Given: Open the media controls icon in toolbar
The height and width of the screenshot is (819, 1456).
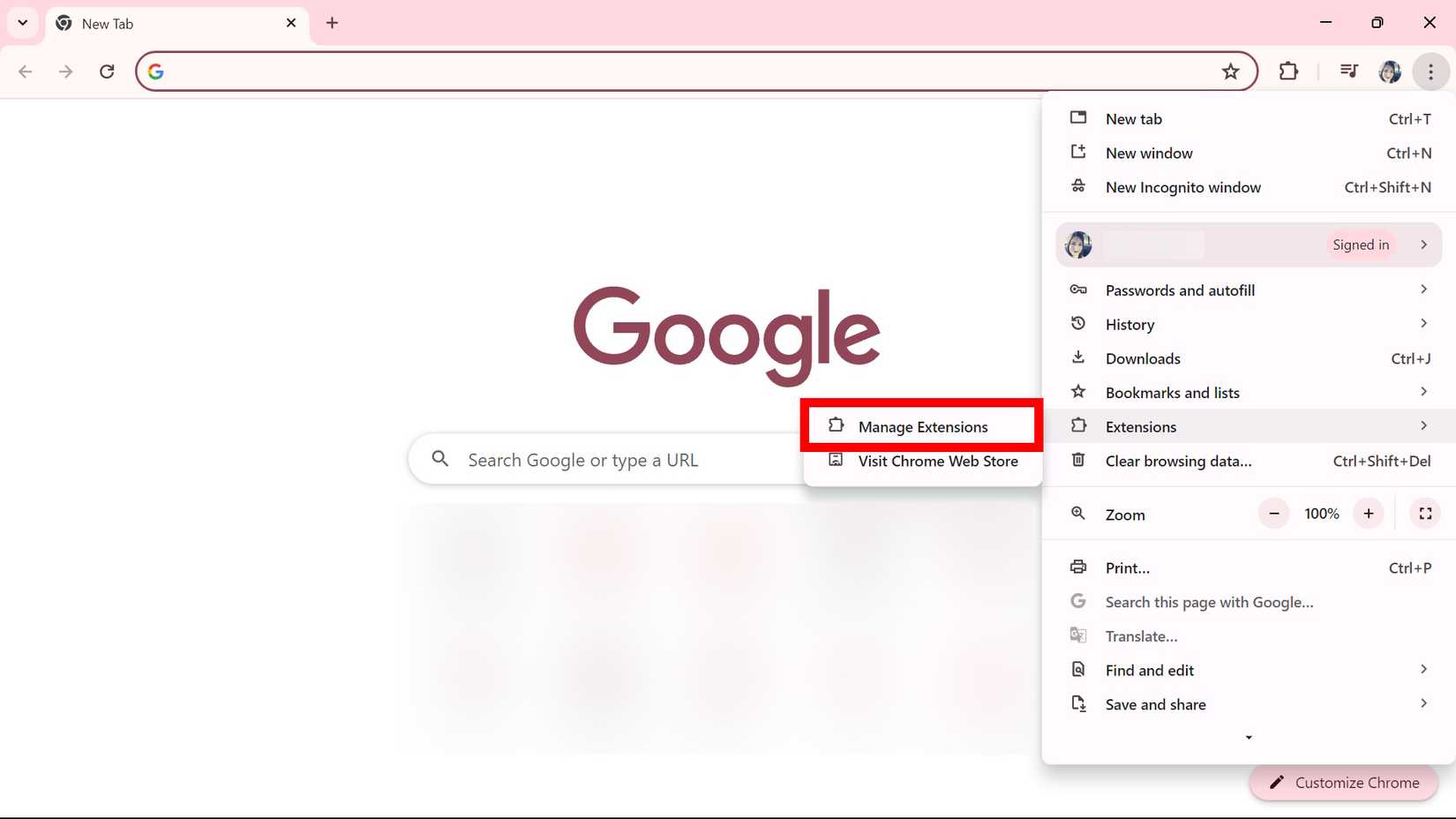Looking at the screenshot, I should point(1348,71).
